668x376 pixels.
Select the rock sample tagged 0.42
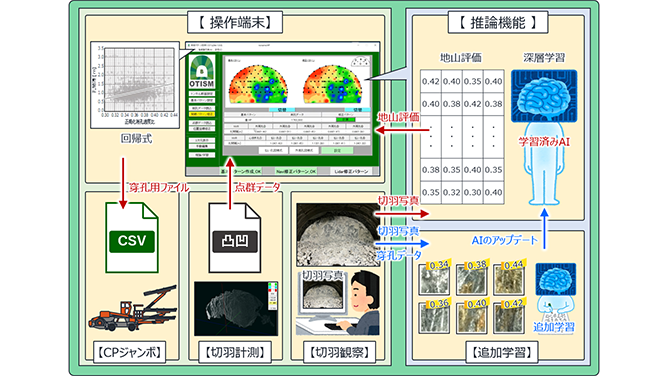pos(509,317)
